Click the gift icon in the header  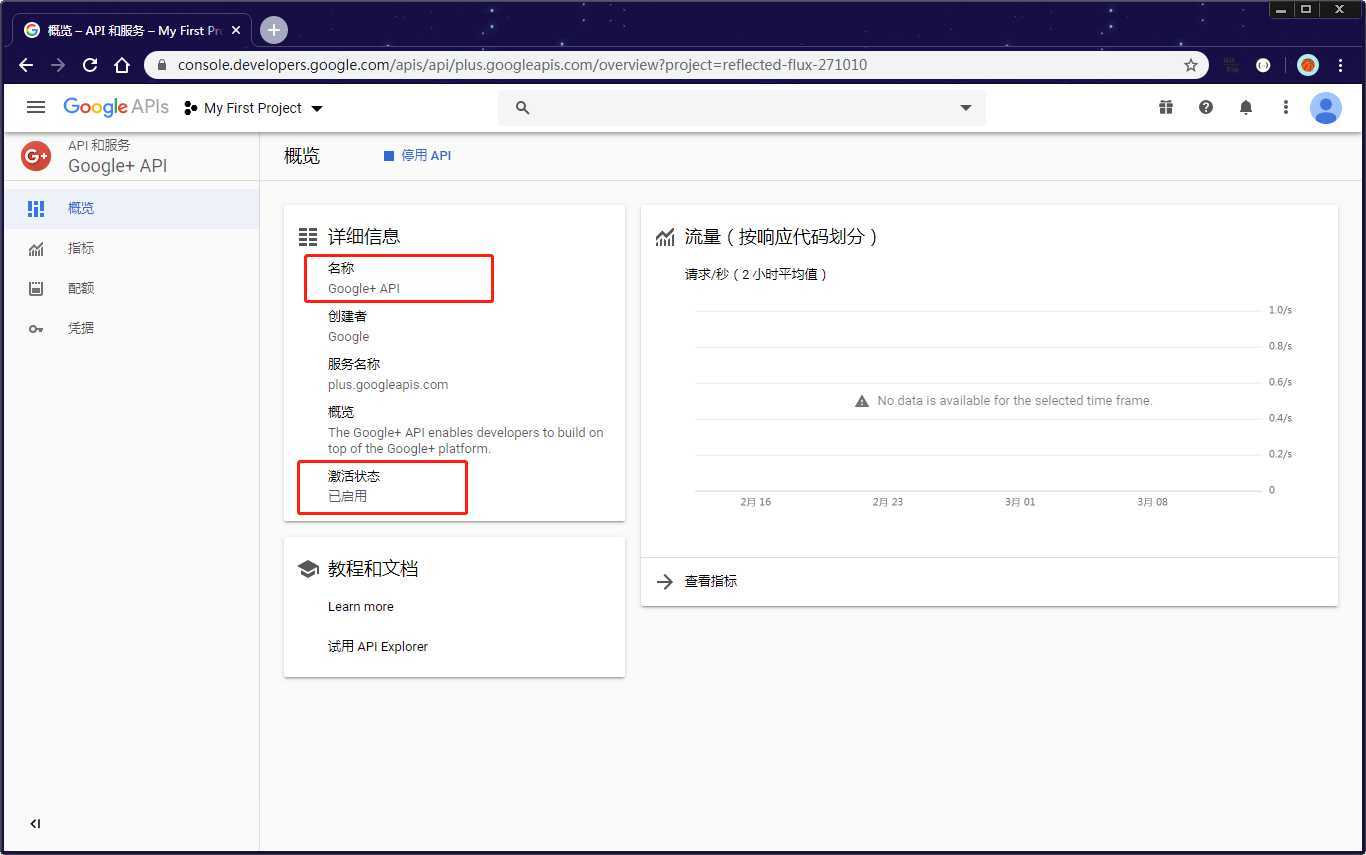pyautogui.click(x=1166, y=107)
